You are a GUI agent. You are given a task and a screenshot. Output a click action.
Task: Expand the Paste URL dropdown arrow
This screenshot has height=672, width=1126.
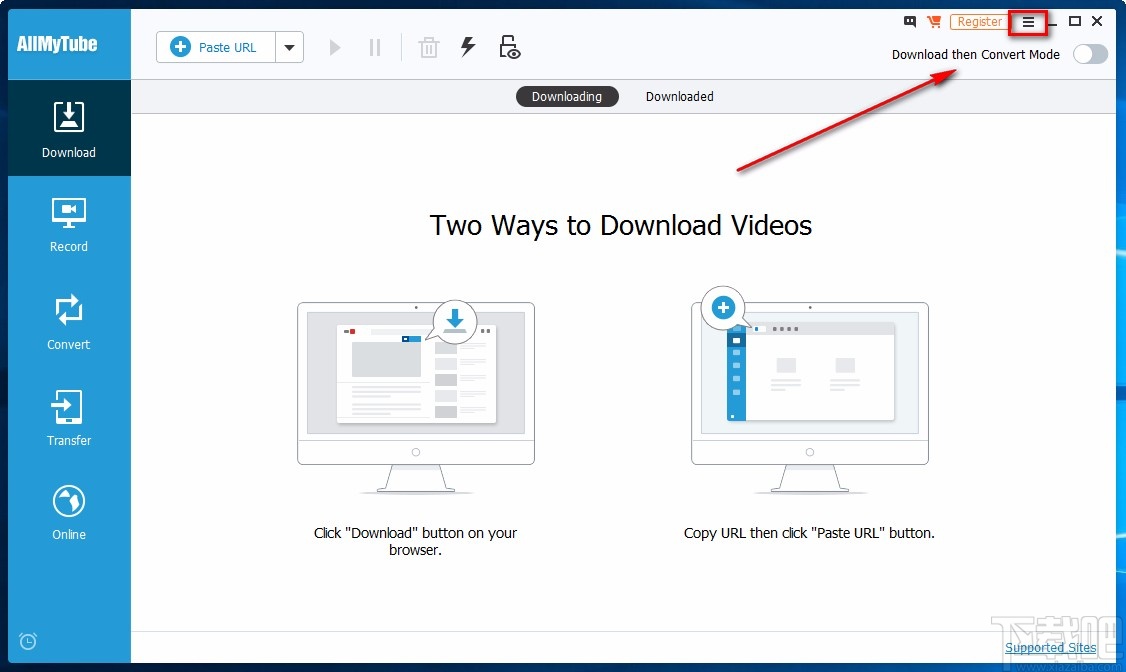pyautogui.click(x=289, y=47)
